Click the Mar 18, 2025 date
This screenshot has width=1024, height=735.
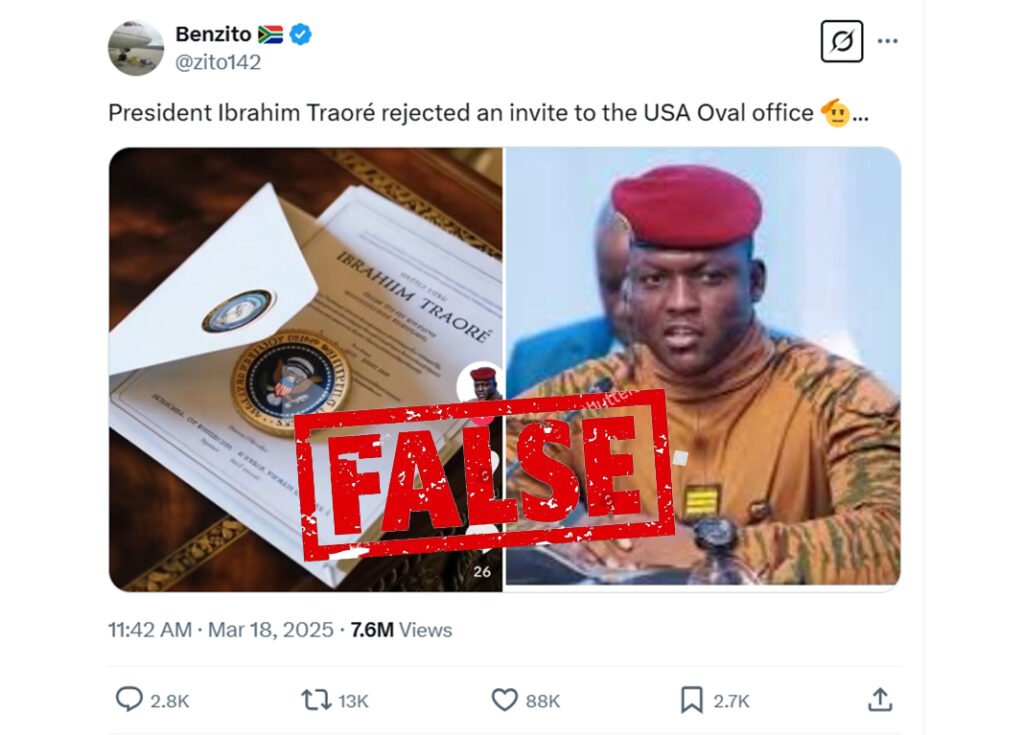270,630
